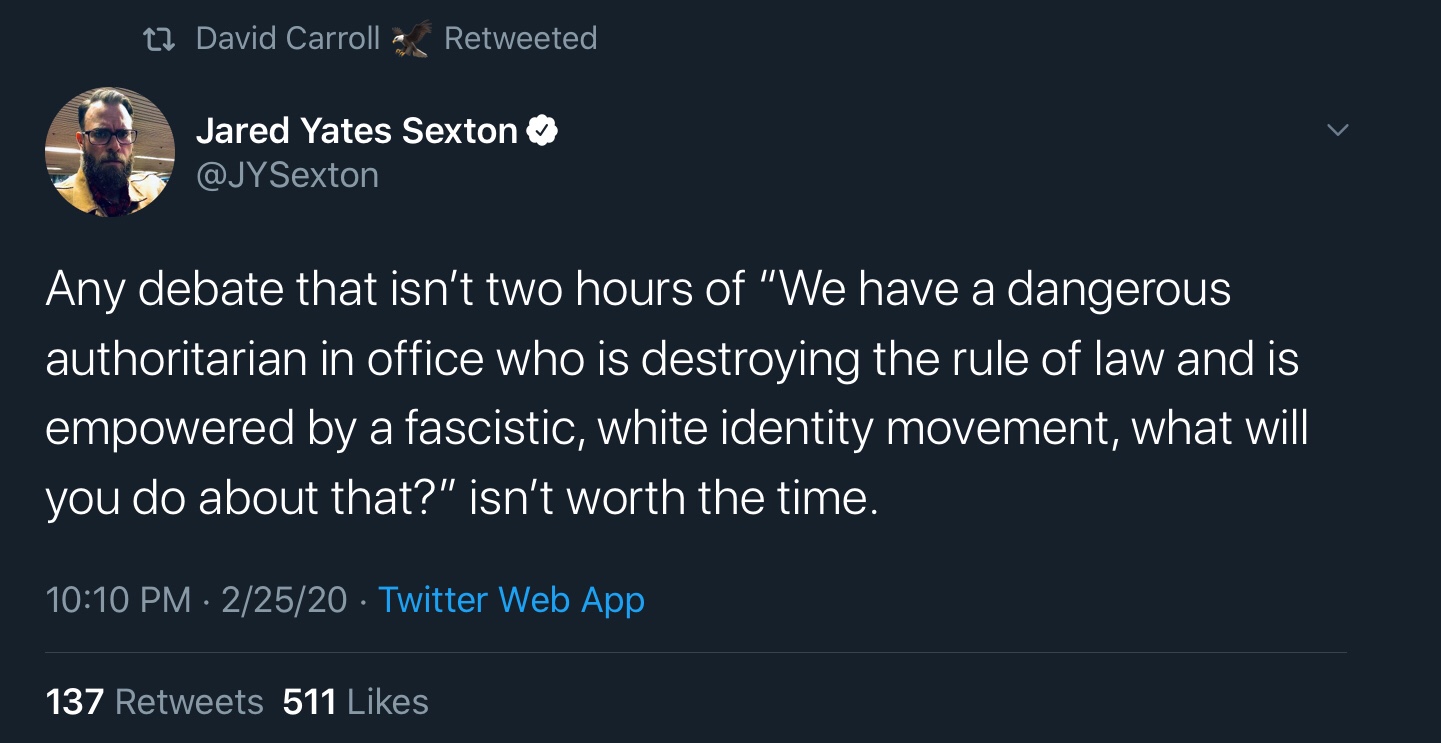Open the Twitter Web App source link
This screenshot has height=743, width=1441.
coord(511,600)
